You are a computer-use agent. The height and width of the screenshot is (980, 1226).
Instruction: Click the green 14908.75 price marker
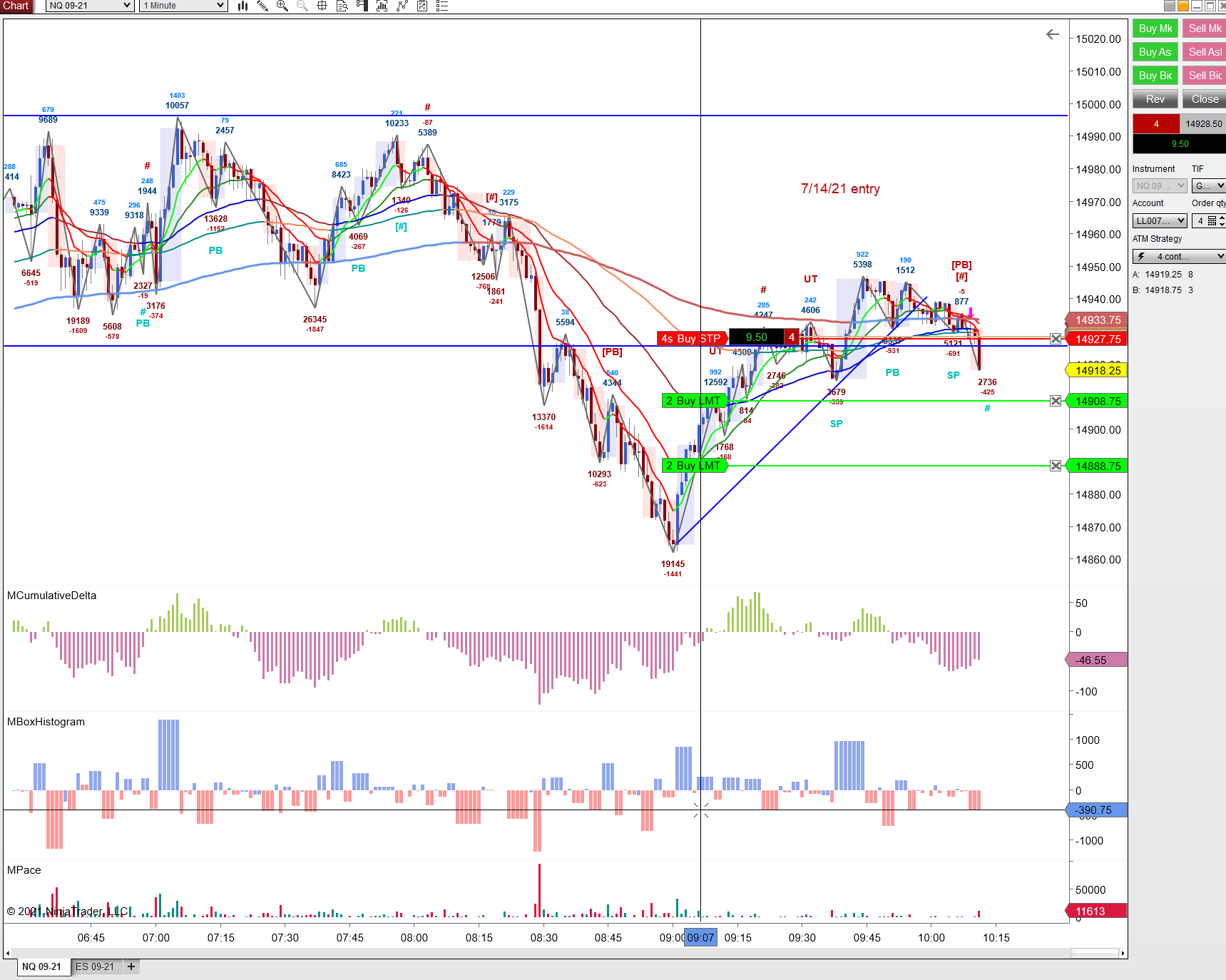[x=1096, y=402]
